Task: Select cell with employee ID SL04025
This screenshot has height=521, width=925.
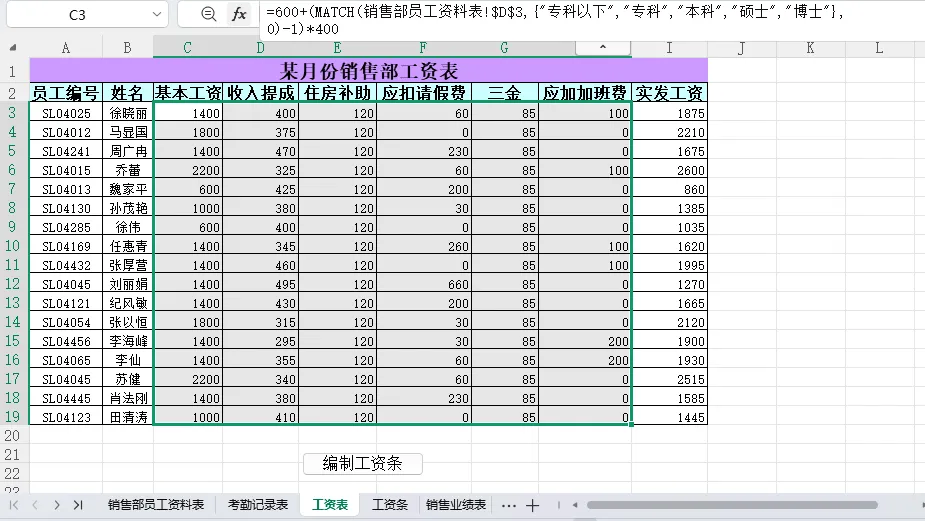Action: (65, 113)
